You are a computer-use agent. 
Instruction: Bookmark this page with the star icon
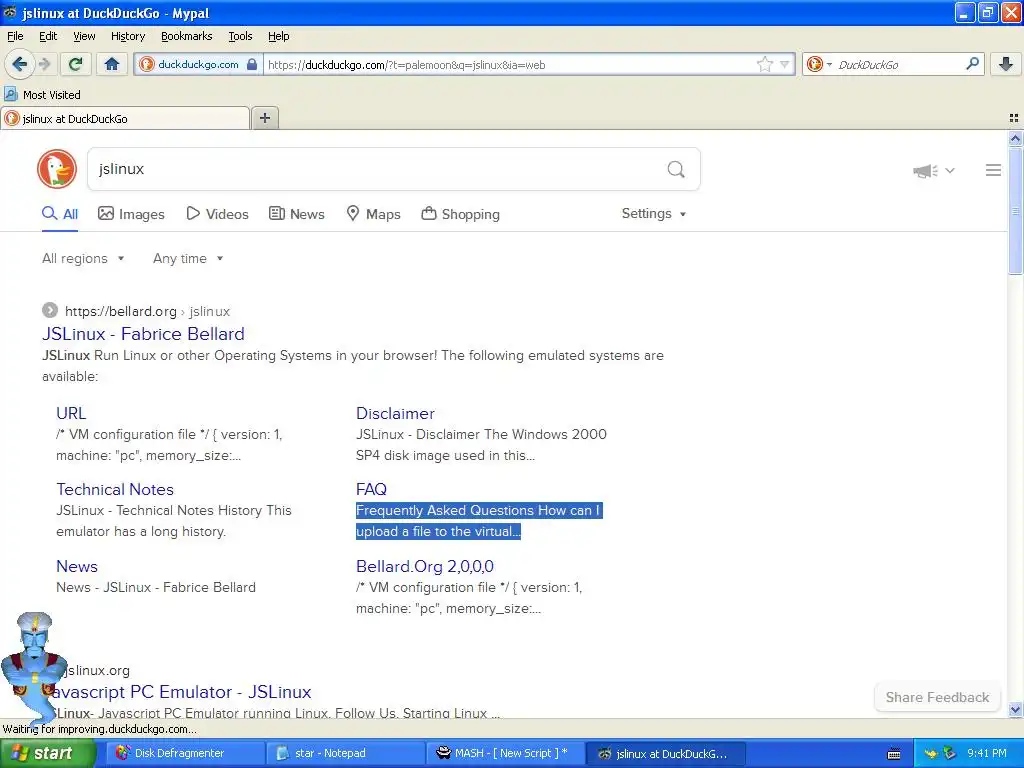764,64
